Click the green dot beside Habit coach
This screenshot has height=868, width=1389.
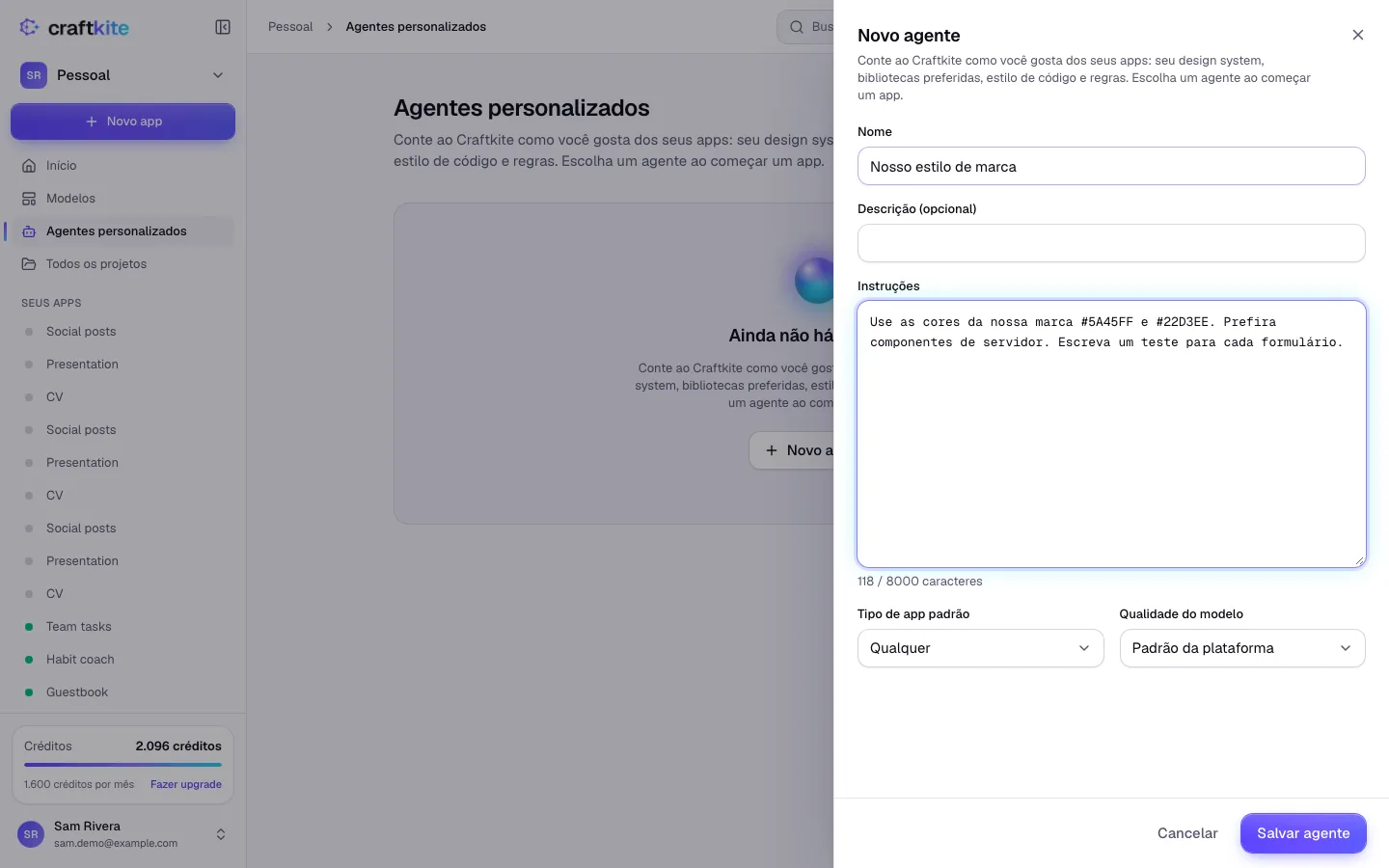tap(29, 660)
